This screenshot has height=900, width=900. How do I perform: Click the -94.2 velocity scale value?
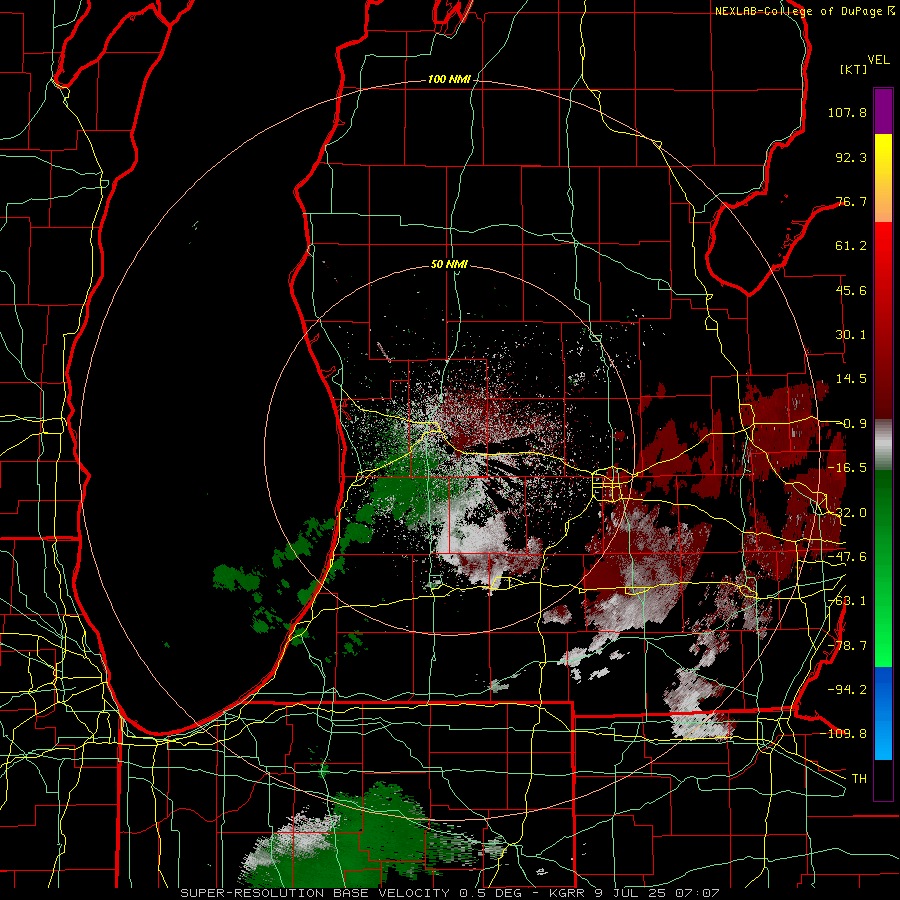(847, 690)
